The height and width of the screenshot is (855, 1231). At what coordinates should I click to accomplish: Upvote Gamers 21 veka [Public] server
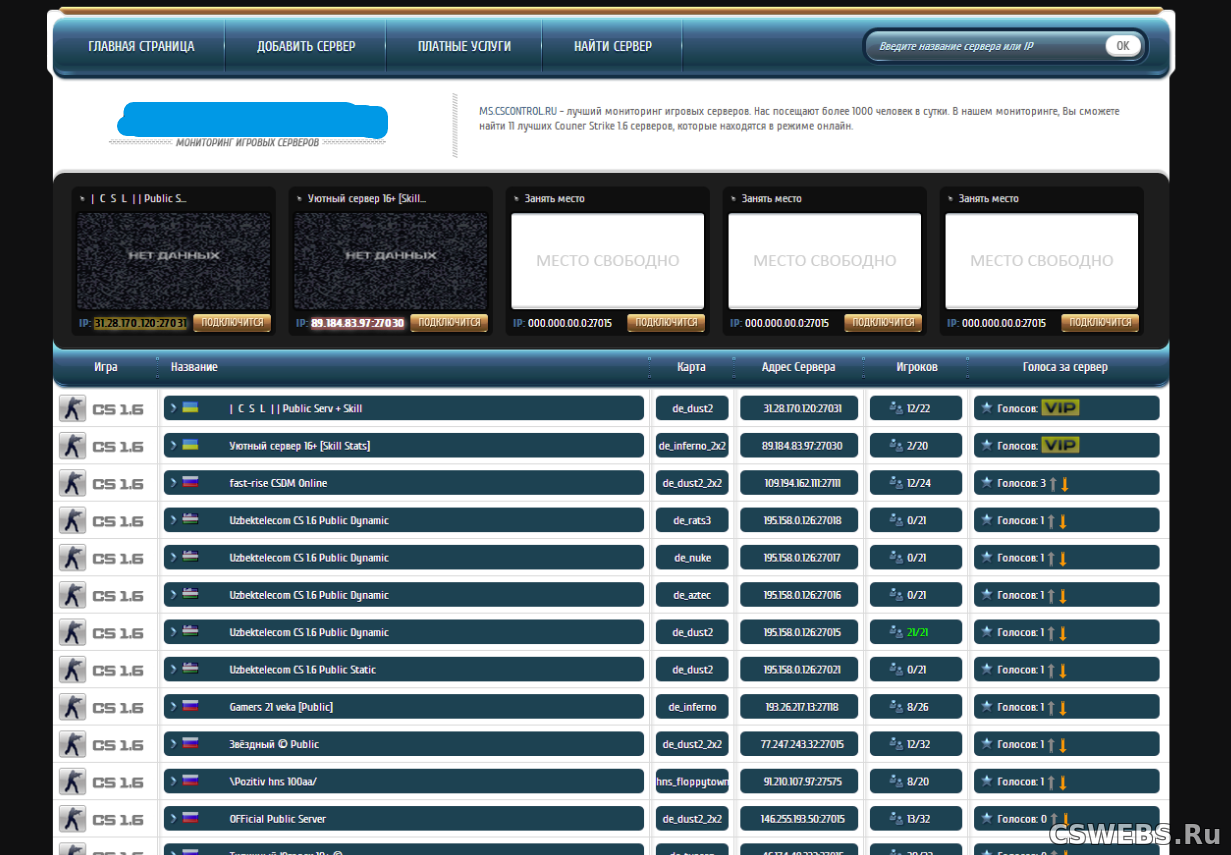(x=1051, y=708)
